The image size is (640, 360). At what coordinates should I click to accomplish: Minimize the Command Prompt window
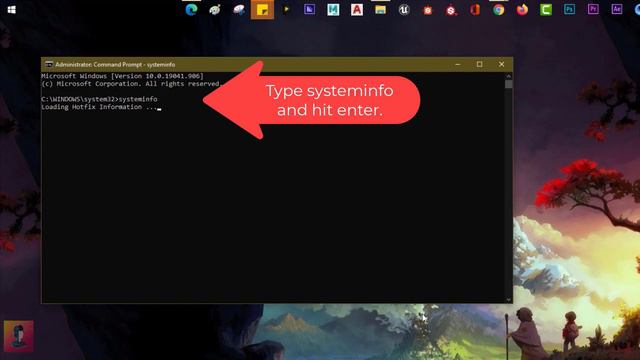(458, 64)
